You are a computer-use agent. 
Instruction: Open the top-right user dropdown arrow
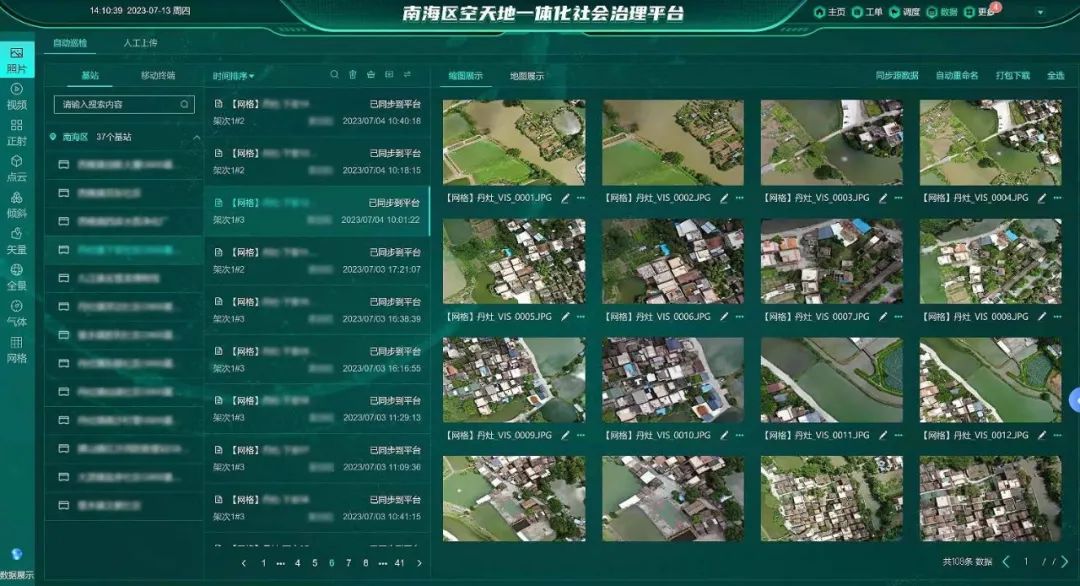1040,13
